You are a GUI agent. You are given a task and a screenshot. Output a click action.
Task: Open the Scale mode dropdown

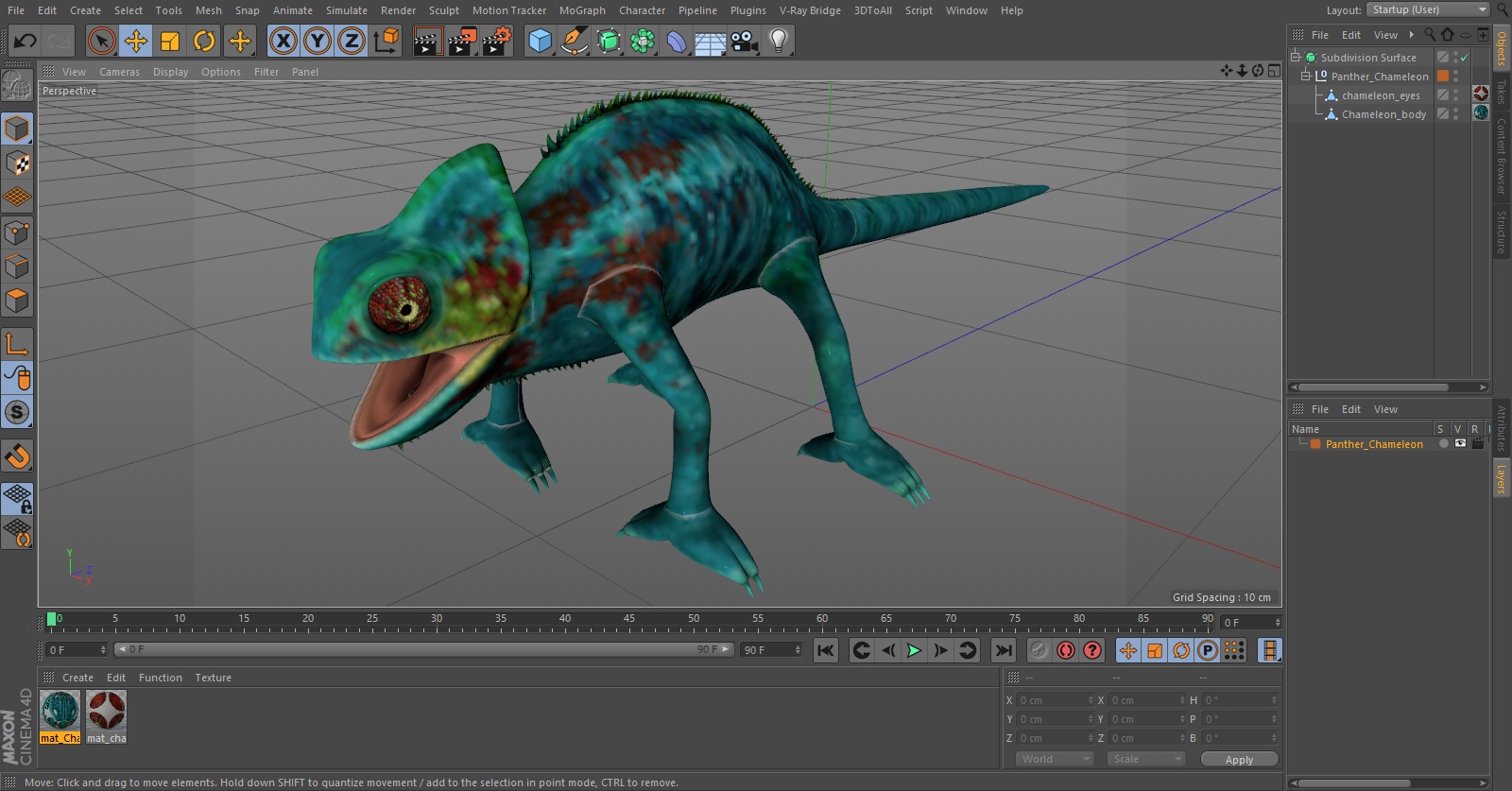[x=1146, y=759]
